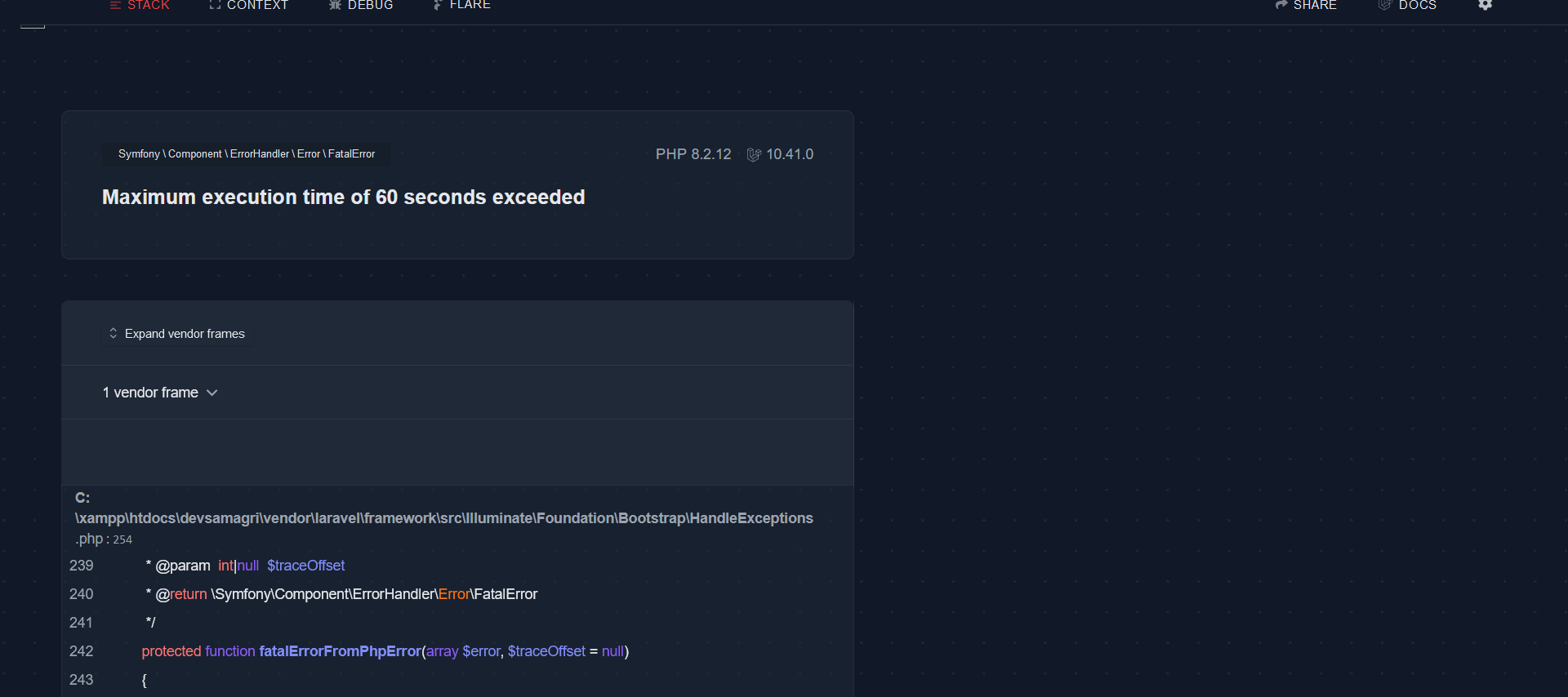The width and height of the screenshot is (1568, 697).
Task: Click the $traceOffset param on line 239
Action: tap(306, 566)
